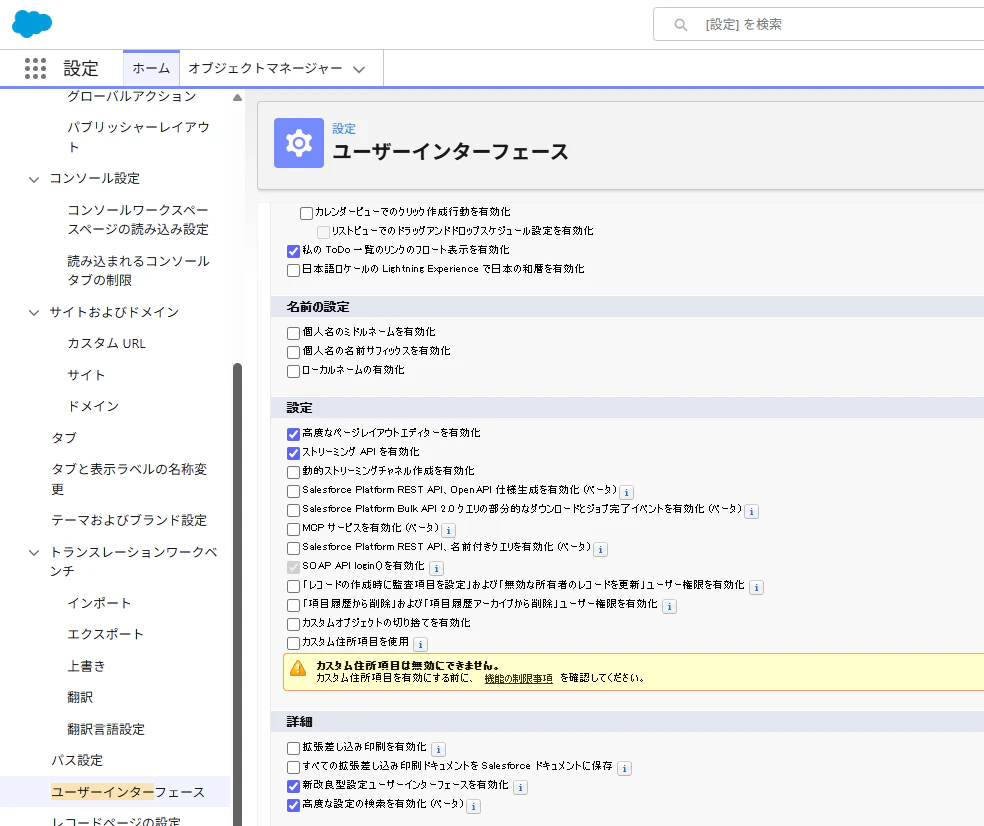Uncheck 私の ToDo 一覧のリンクのフロート表示 checkbox
The image size is (984, 826).
click(x=293, y=251)
